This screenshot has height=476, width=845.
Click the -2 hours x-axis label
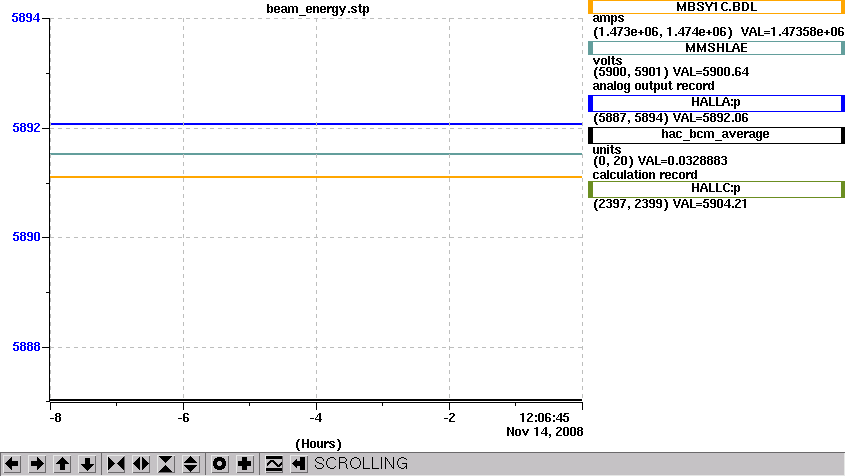pos(449,418)
